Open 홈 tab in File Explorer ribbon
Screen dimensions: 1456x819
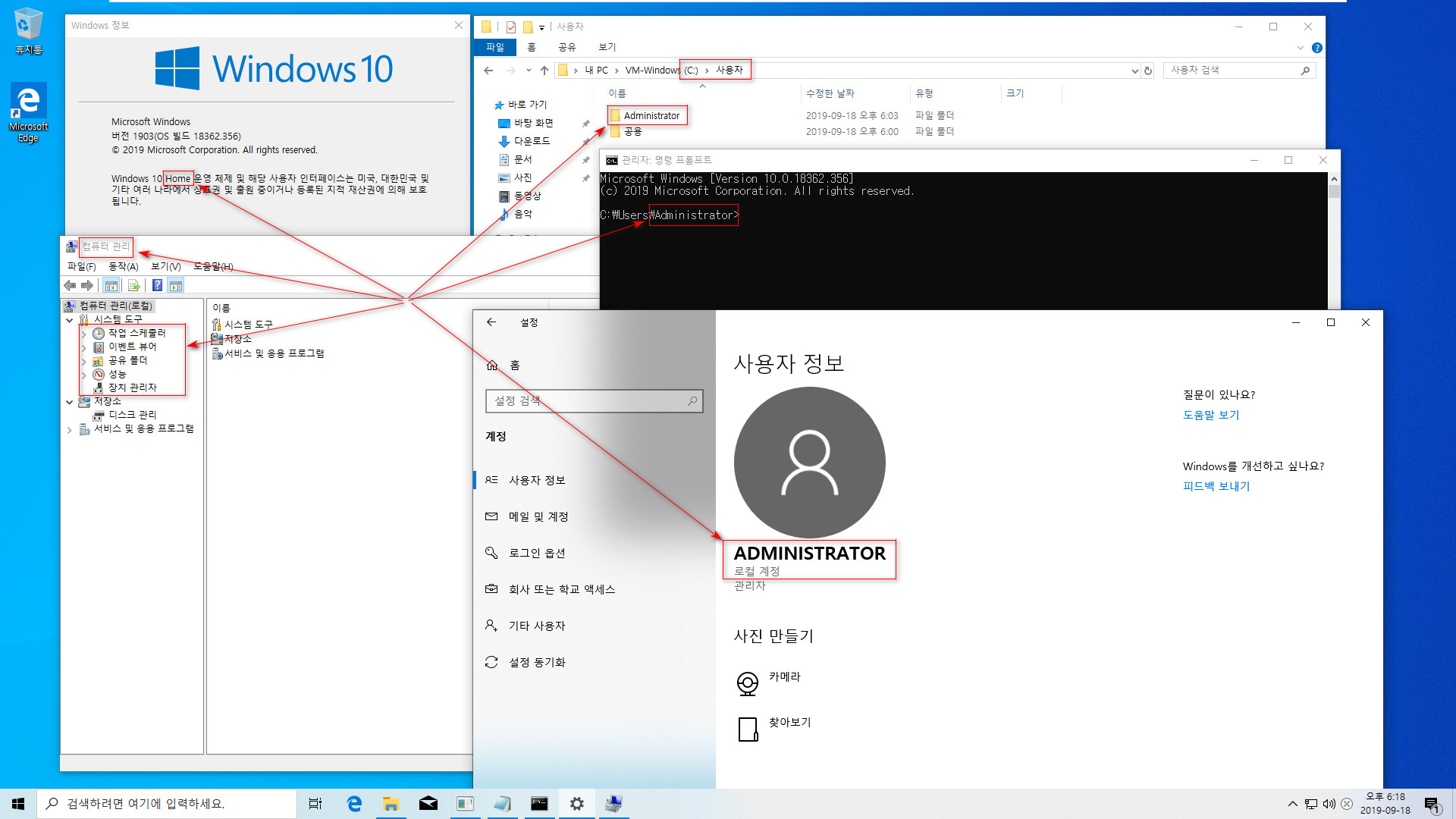click(x=532, y=47)
